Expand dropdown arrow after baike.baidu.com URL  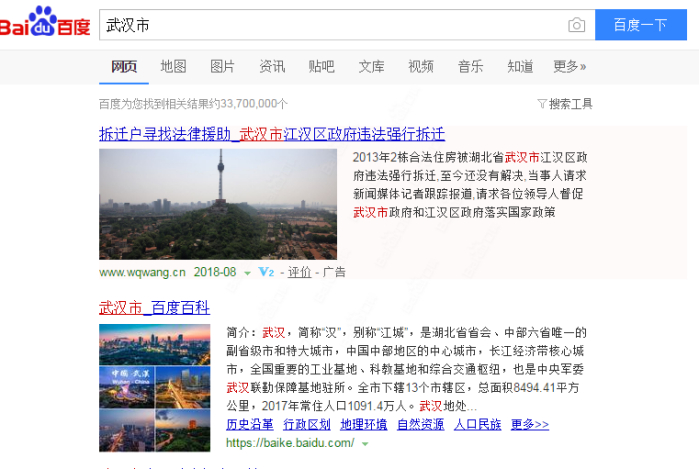click(365, 444)
